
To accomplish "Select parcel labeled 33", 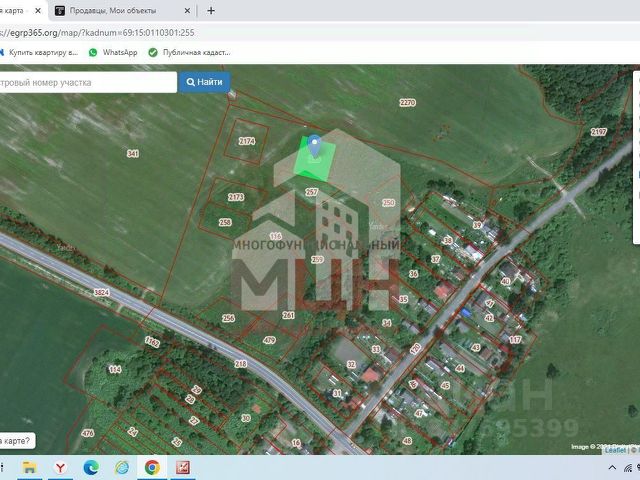I will click(x=376, y=349).
